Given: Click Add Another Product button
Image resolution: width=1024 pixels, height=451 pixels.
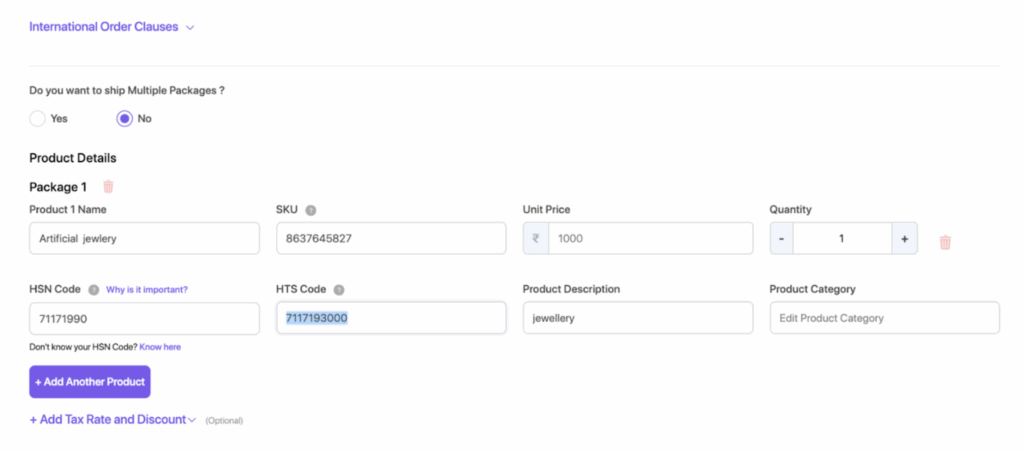Looking at the screenshot, I should (90, 382).
